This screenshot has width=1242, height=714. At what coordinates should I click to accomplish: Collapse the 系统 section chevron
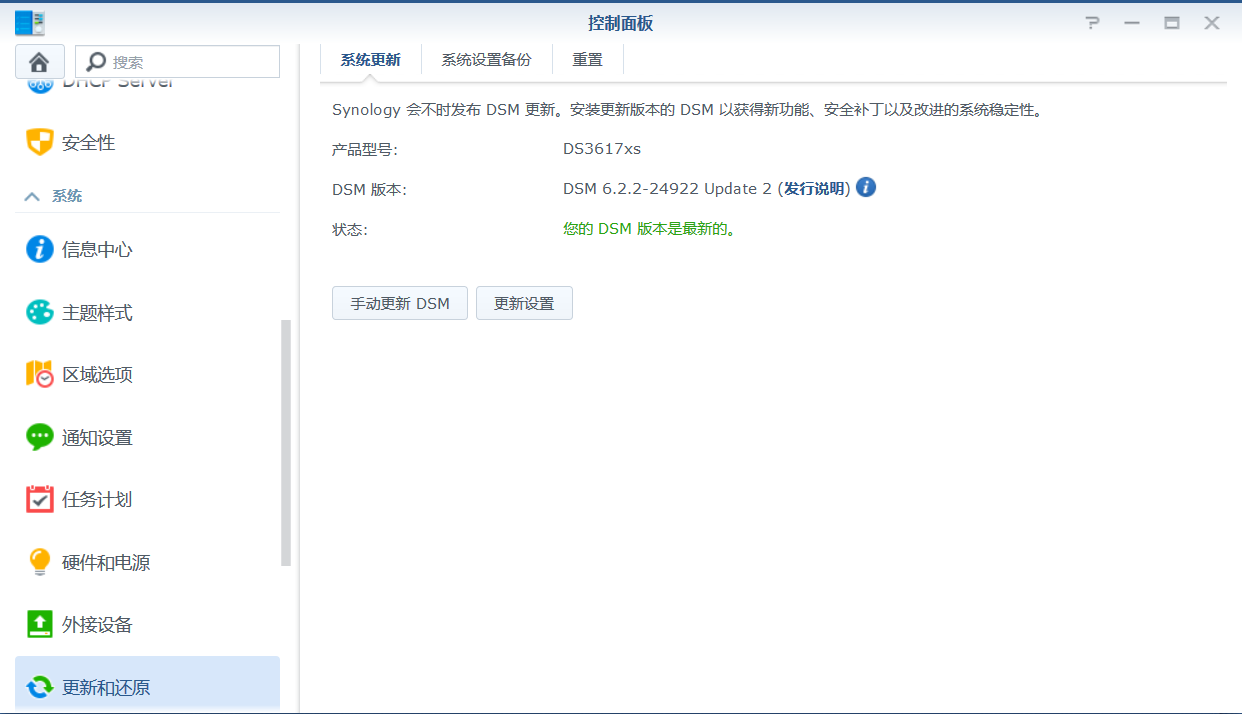coord(32,197)
